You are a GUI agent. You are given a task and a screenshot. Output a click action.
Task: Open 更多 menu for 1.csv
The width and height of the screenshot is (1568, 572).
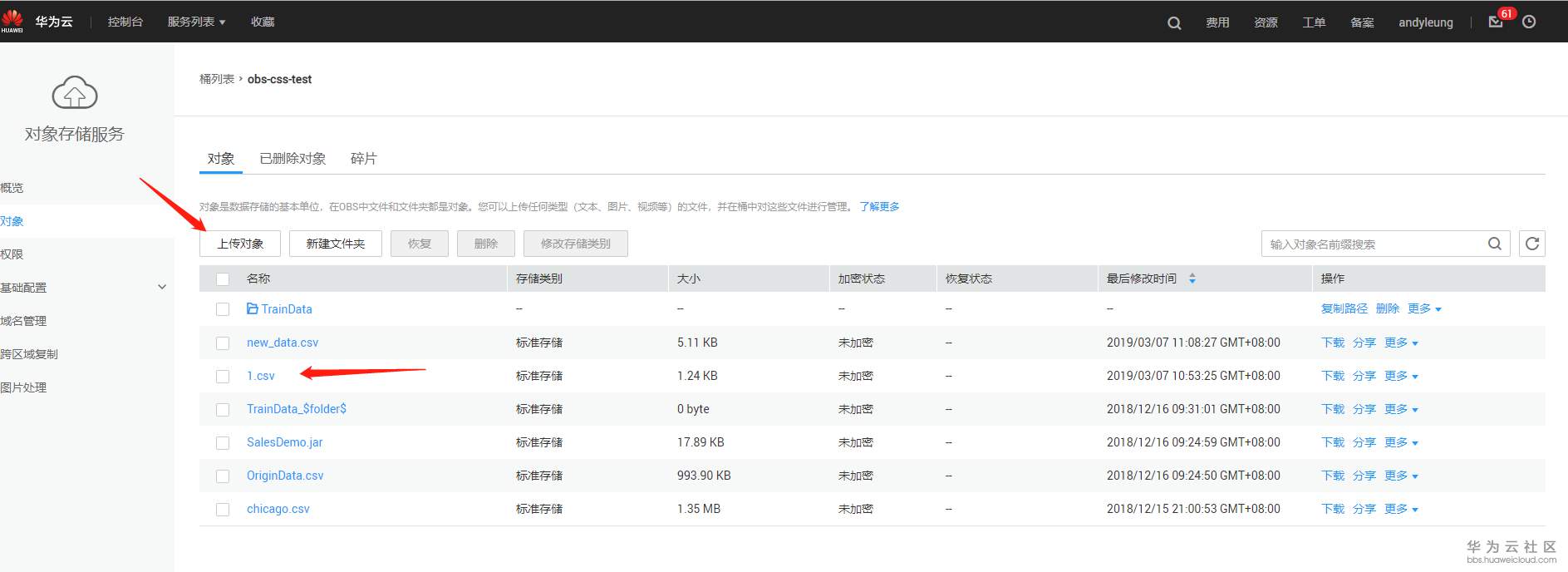(1401, 376)
